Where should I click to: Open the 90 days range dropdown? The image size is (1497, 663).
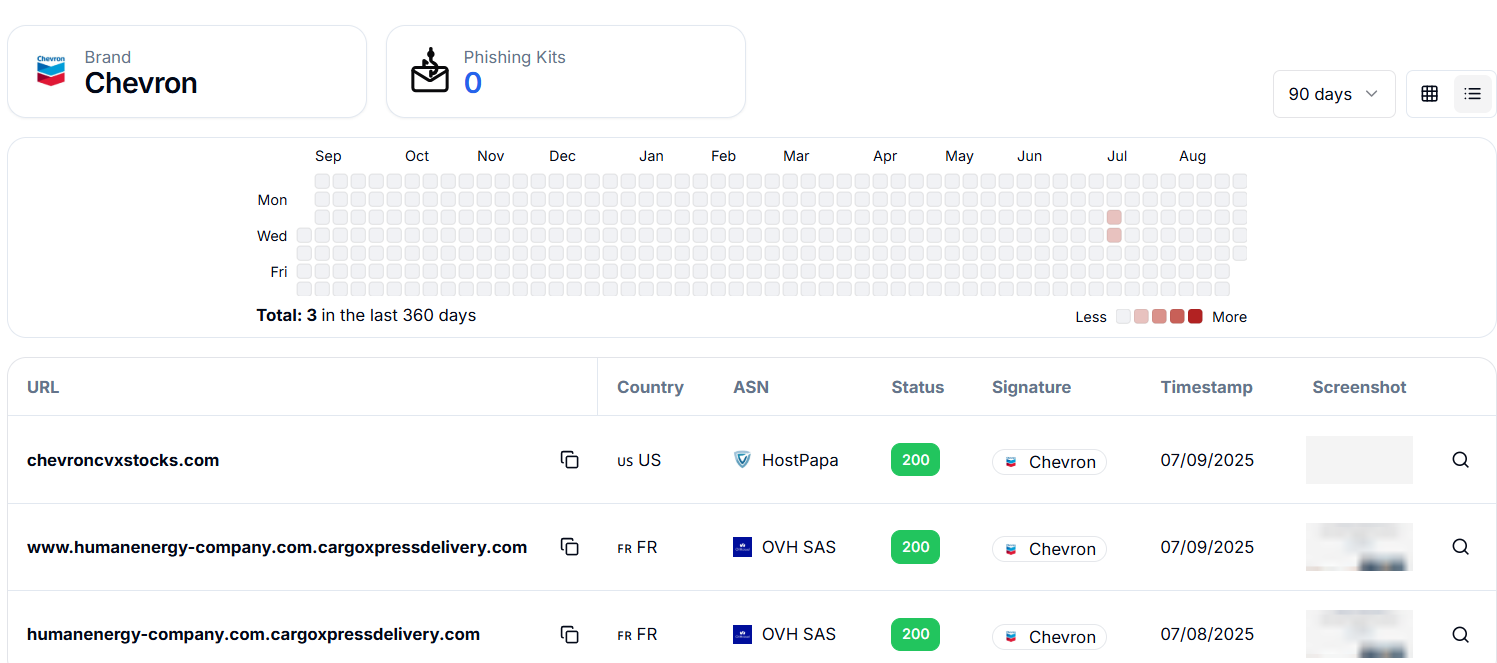[x=1333, y=94]
